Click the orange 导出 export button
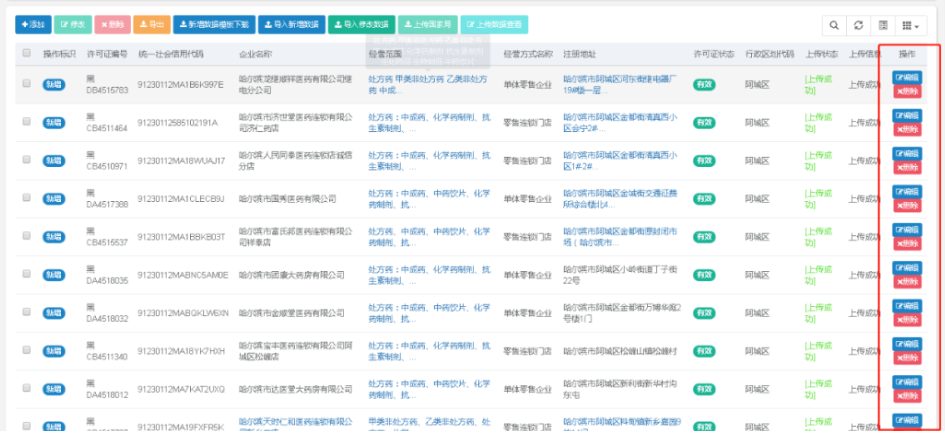Viewport: 945px width, 433px height. pos(152,25)
